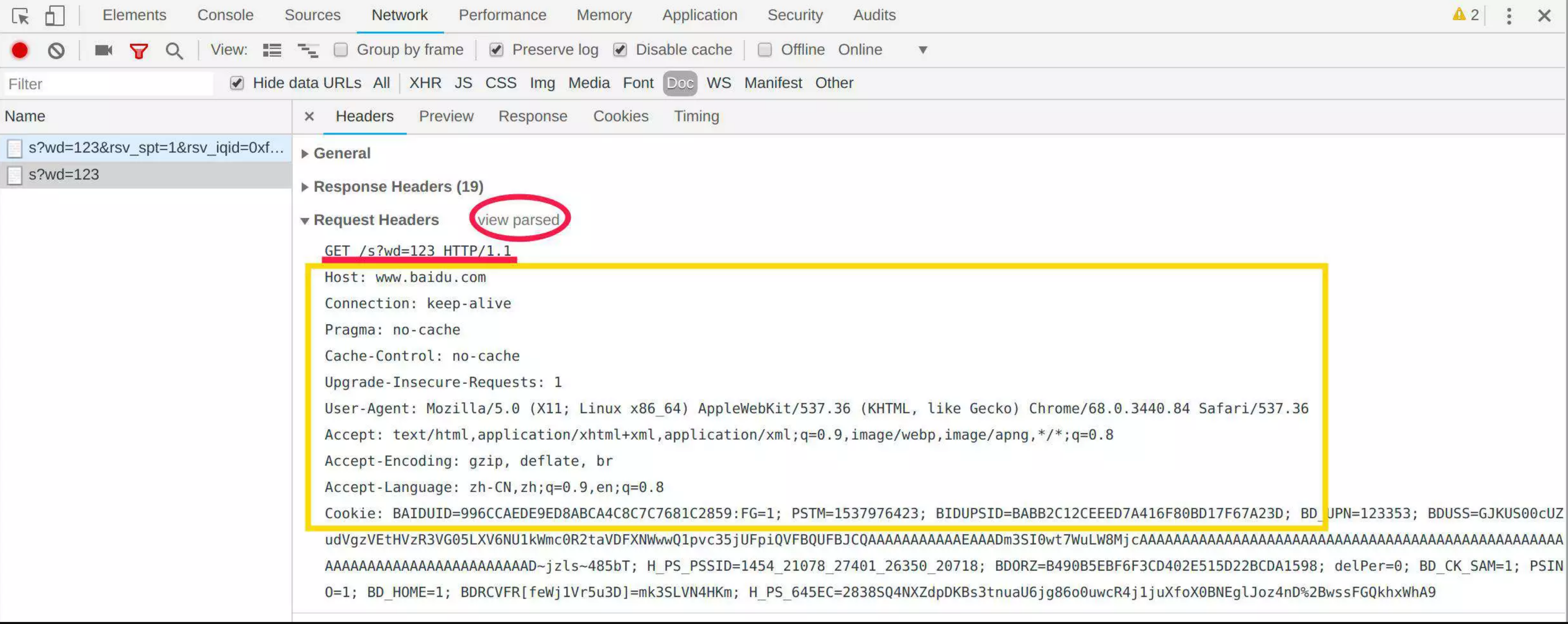Open the Cookies tab of request

tap(620, 116)
